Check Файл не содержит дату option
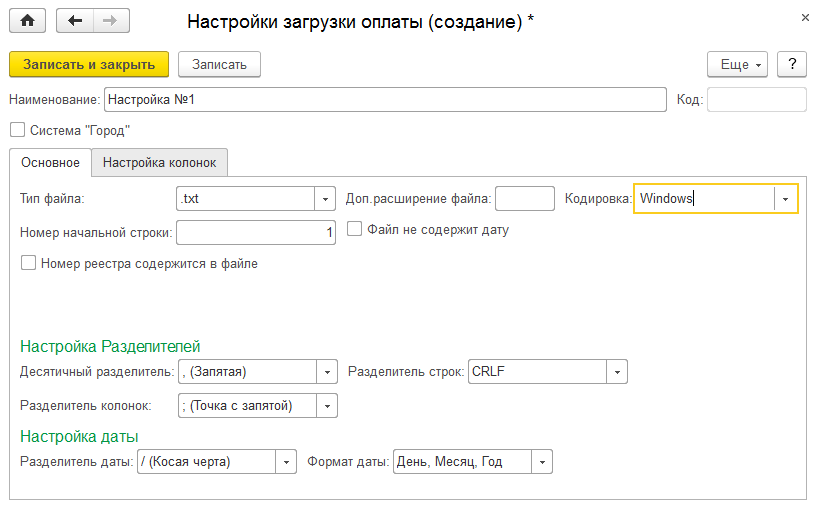Screen dimensions: 820x513 click(x=355, y=229)
